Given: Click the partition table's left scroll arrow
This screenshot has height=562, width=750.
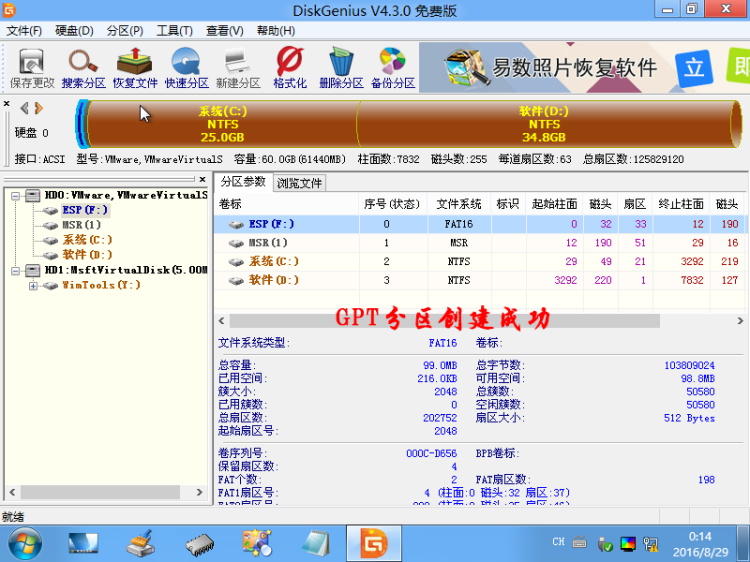Looking at the screenshot, I should click(221, 321).
